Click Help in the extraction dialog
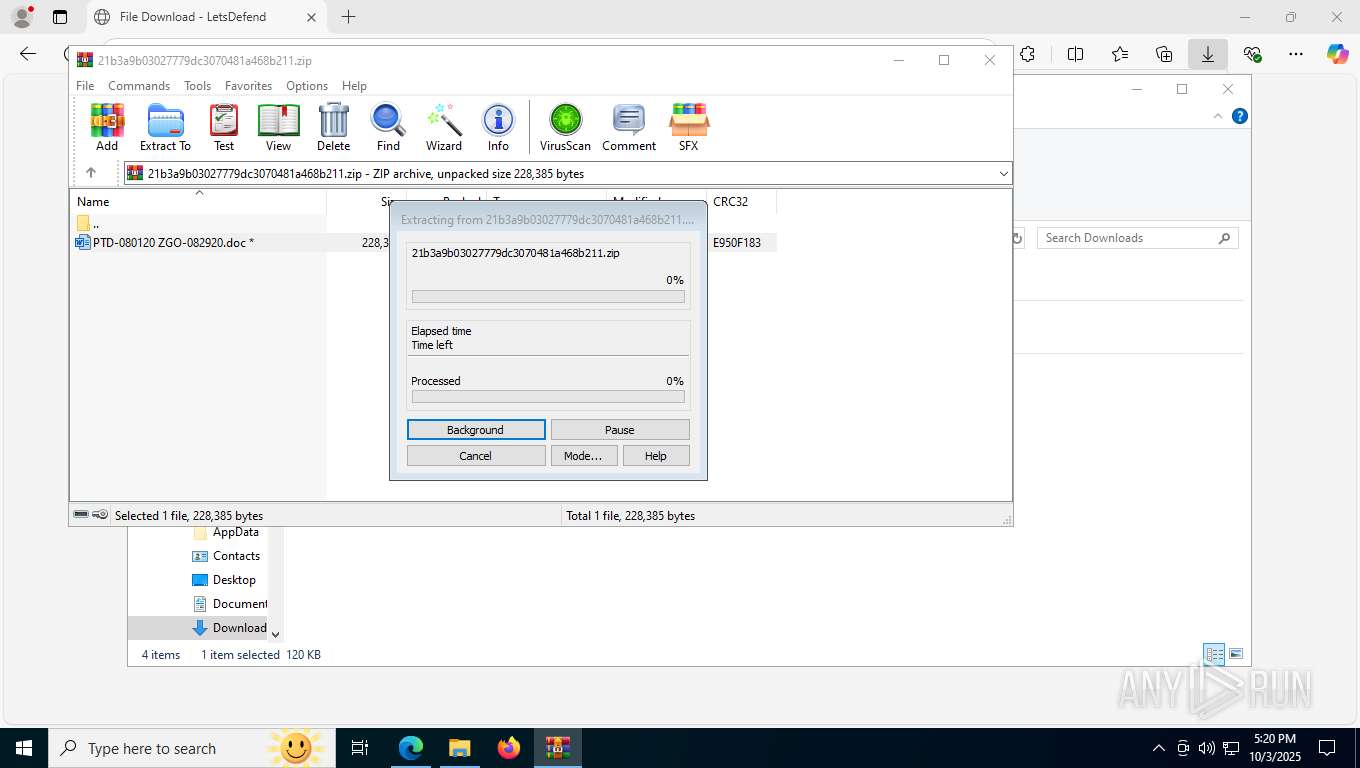Image resolution: width=1360 pixels, height=768 pixels. [x=656, y=456]
